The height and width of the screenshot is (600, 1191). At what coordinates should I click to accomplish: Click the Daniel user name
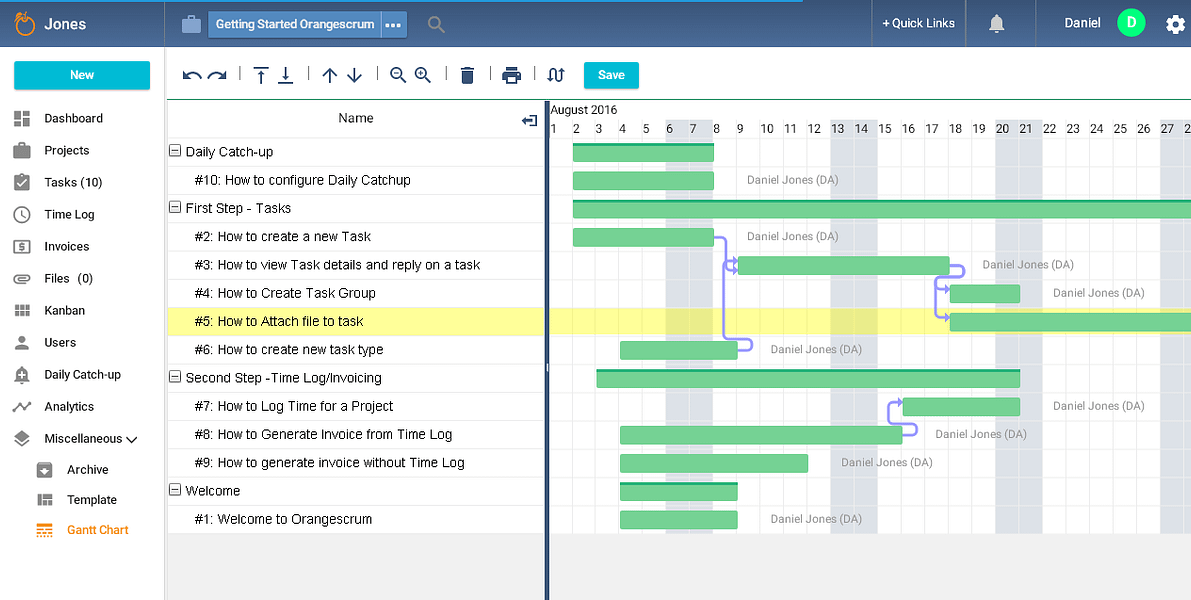click(x=1082, y=24)
